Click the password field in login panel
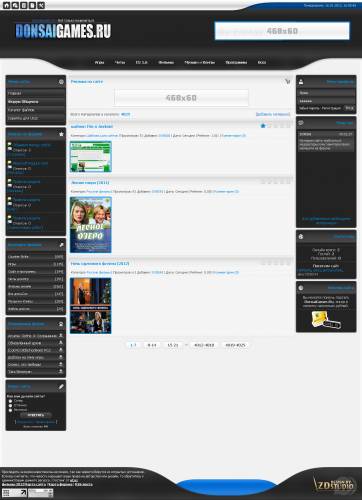The width and height of the screenshot is (362, 500). click(x=326, y=101)
